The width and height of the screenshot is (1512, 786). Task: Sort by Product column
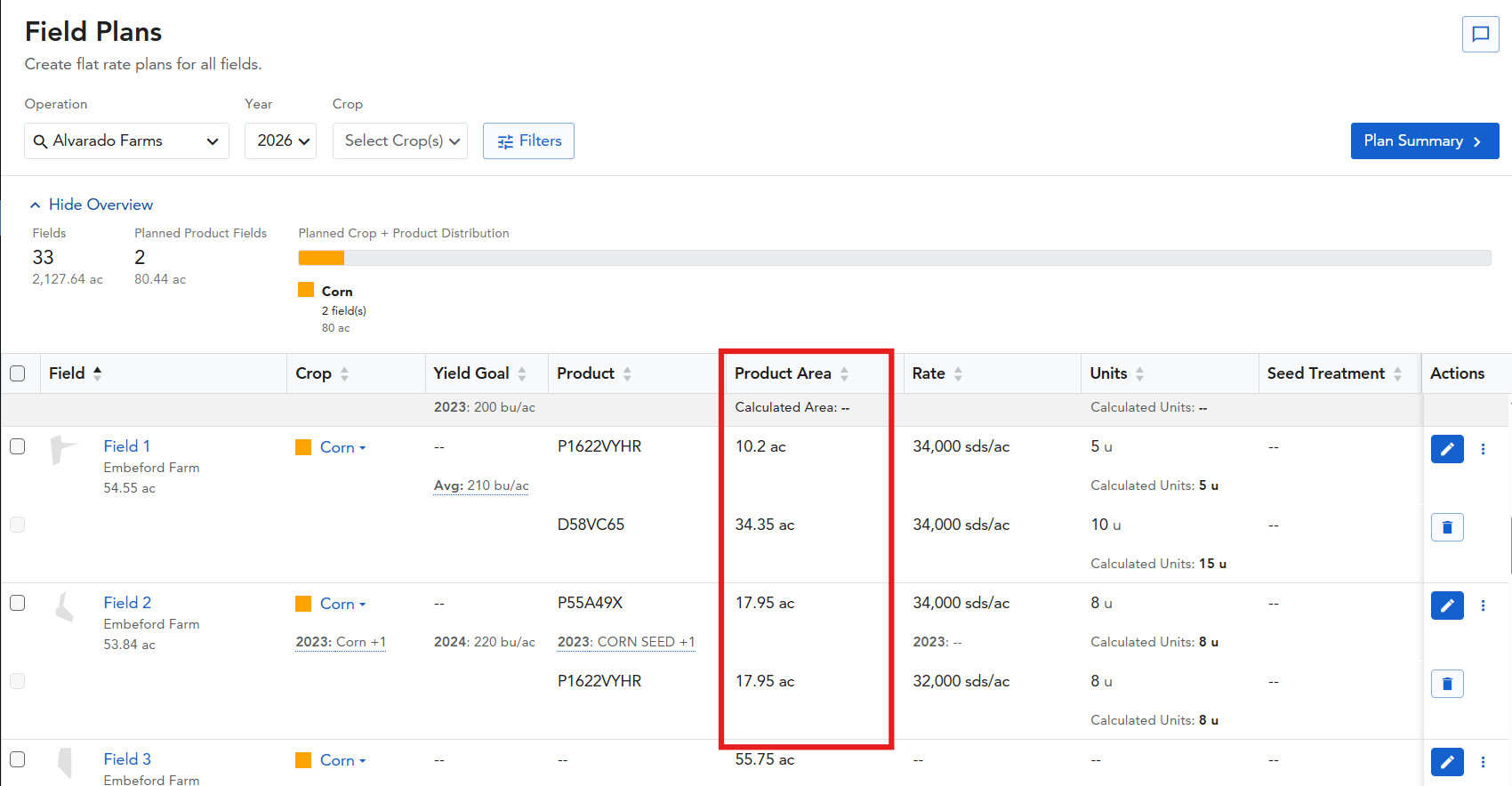(x=627, y=374)
